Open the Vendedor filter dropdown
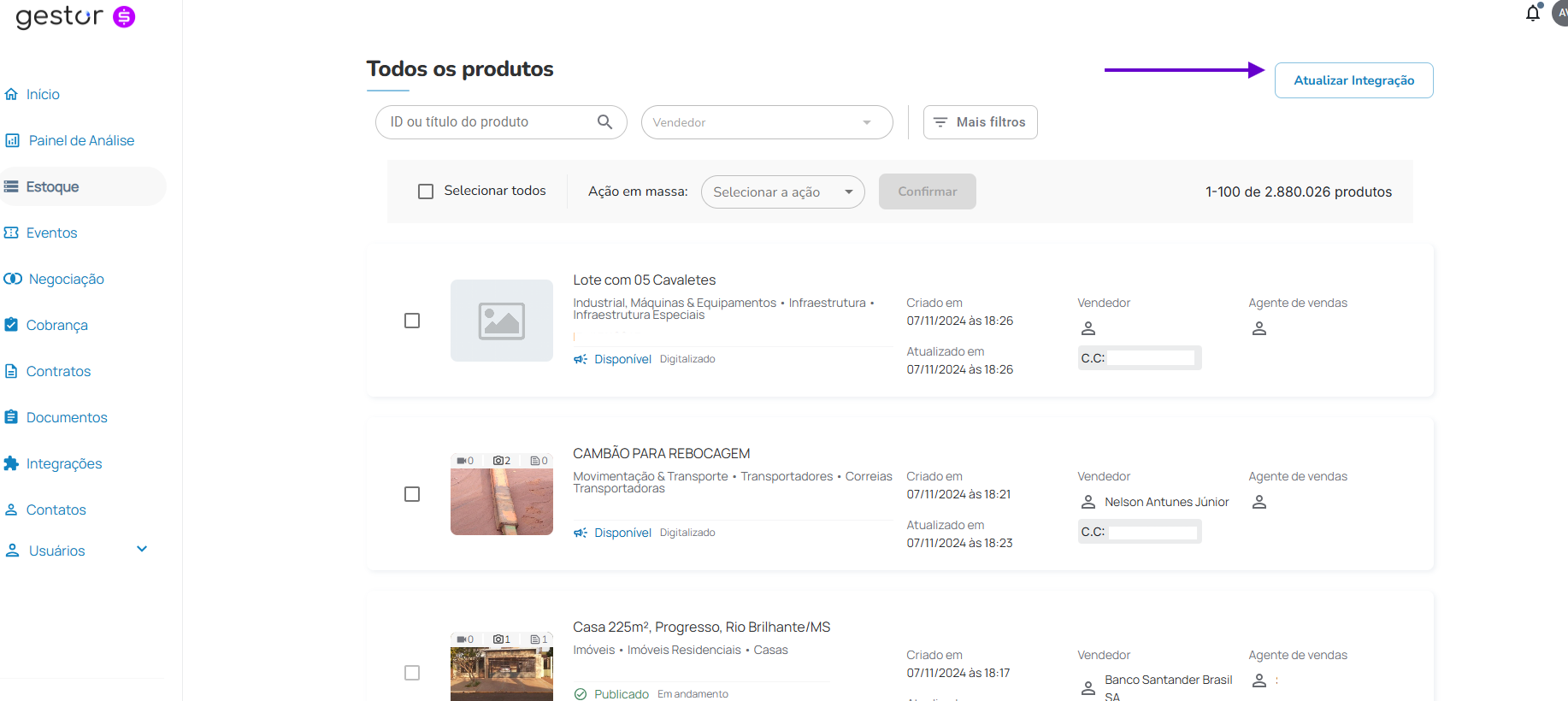Screen dimensions: 1568x701 [x=767, y=122]
